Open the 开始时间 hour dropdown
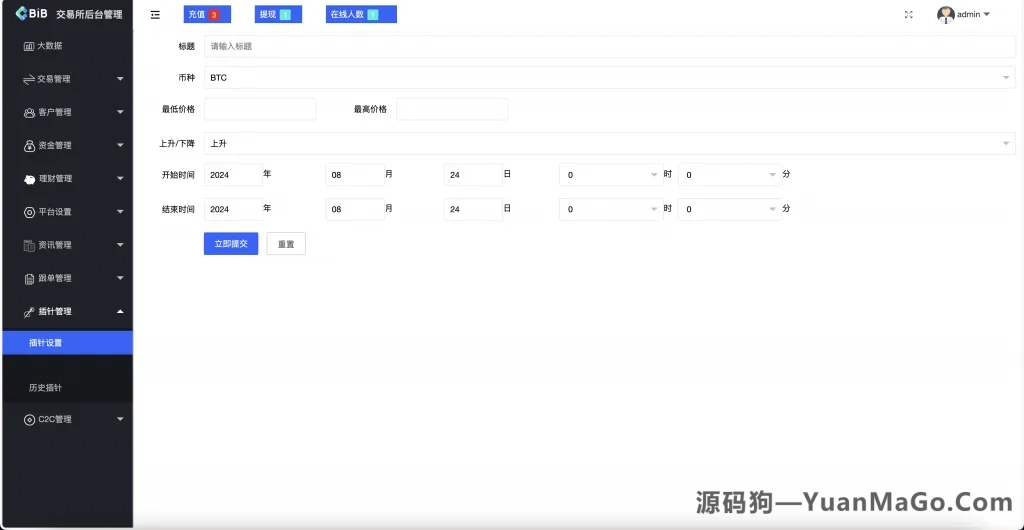Screen dimensions: 1024x530 [611, 175]
